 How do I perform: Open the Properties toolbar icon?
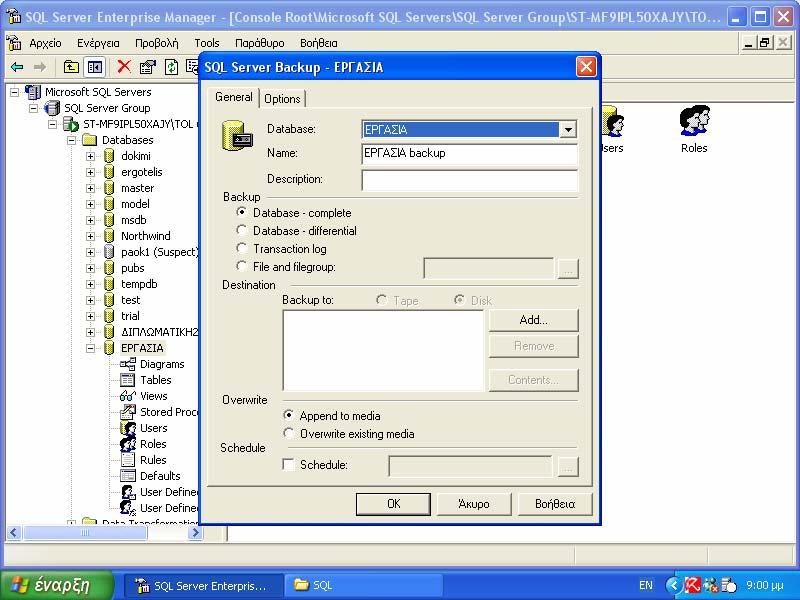[148, 67]
